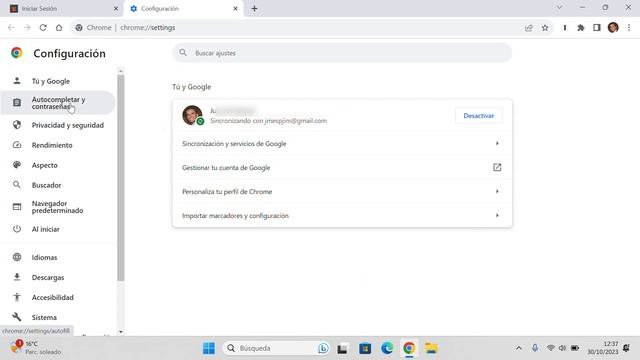Click the Desactivar sync button
The image size is (640, 360).
coord(479,116)
